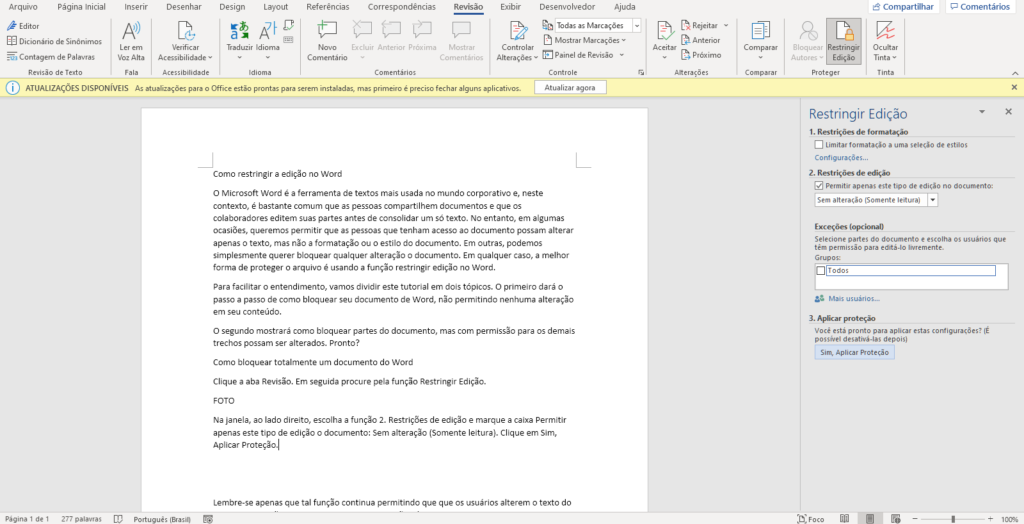Click Mostrar Marcações
Image resolution: width=1024 pixels, height=524 pixels.
584,41
